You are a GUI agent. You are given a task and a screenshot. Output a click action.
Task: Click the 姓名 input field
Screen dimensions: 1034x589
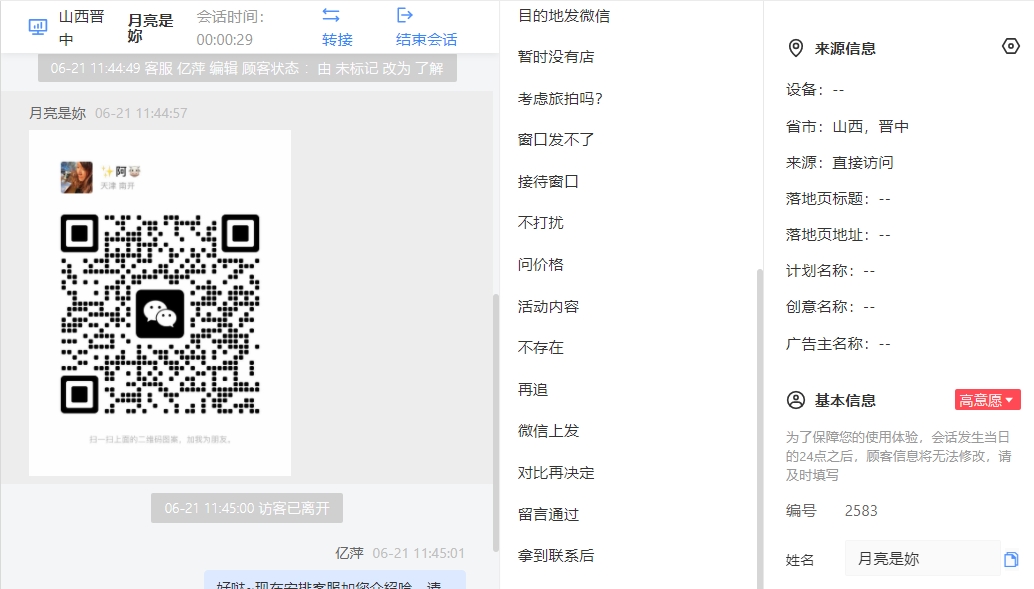pos(923,559)
